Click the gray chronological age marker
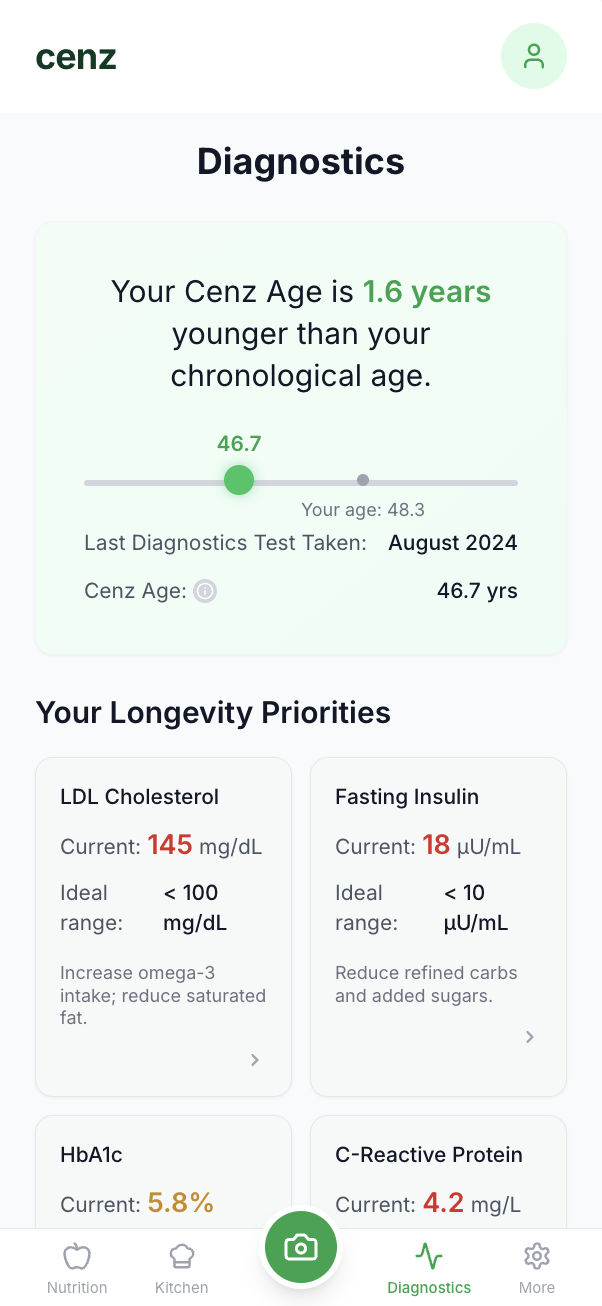602x1306 pixels. coord(363,480)
